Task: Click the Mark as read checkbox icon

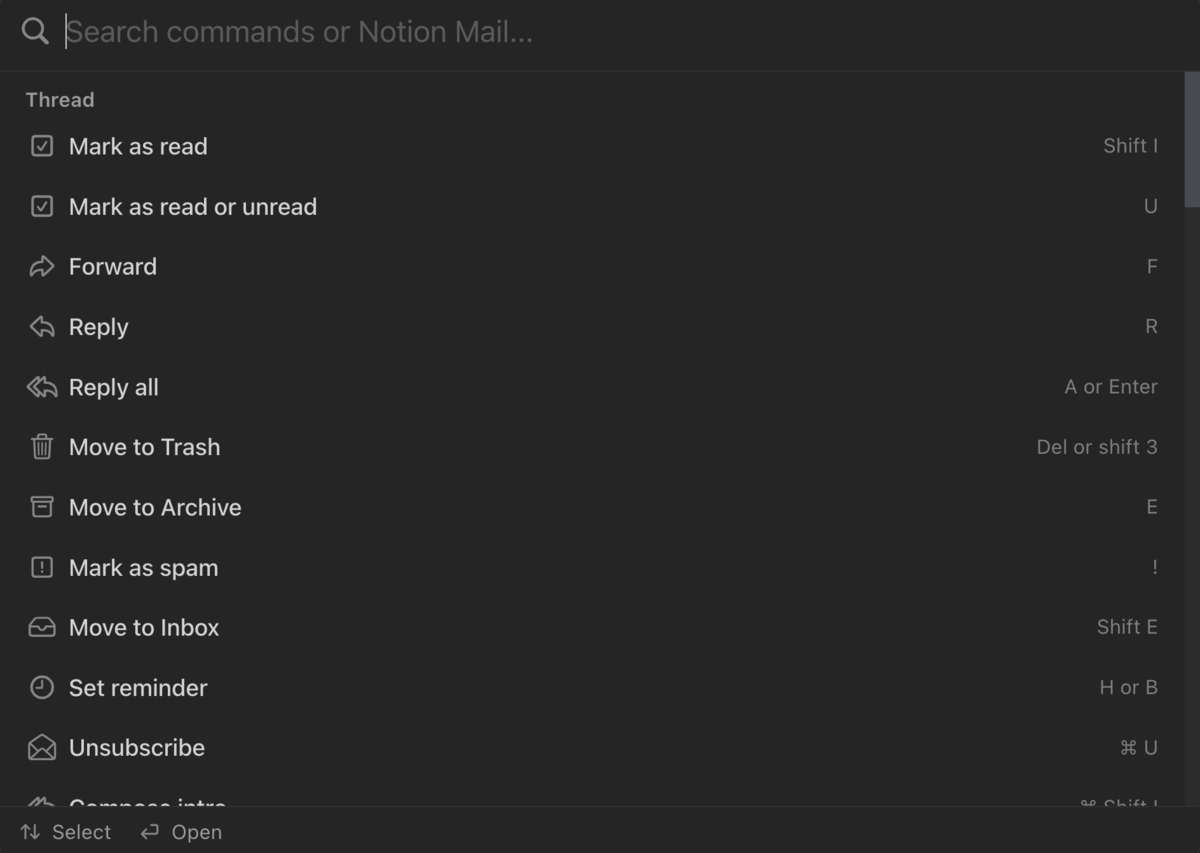Action: (x=41, y=146)
